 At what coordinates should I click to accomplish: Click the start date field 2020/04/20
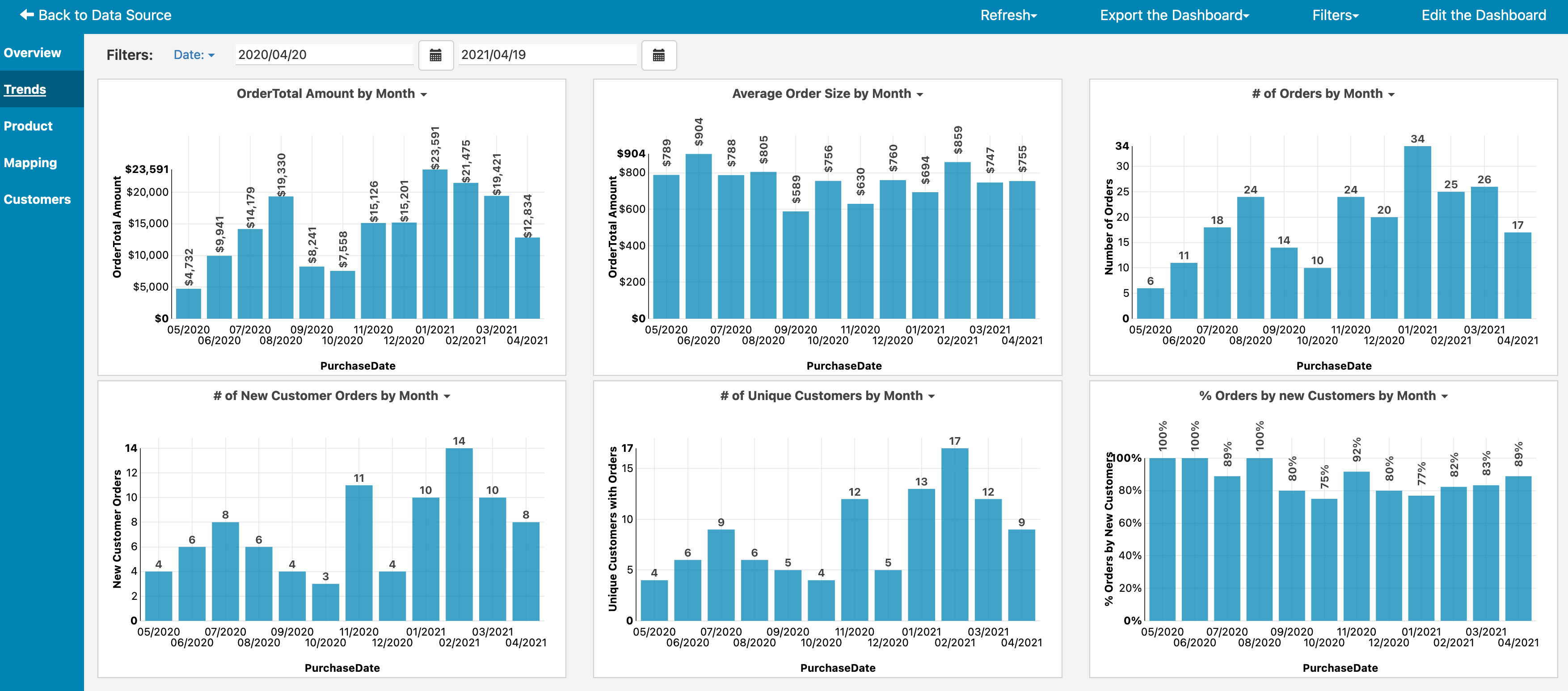[x=324, y=55]
